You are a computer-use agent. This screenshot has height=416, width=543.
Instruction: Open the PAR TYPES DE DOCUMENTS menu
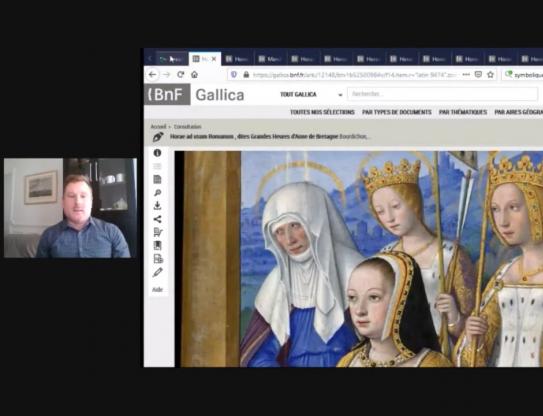(397, 112)
